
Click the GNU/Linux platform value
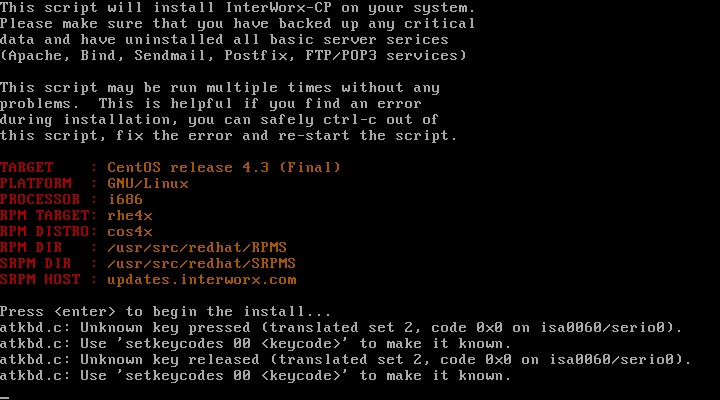(148, 183)
